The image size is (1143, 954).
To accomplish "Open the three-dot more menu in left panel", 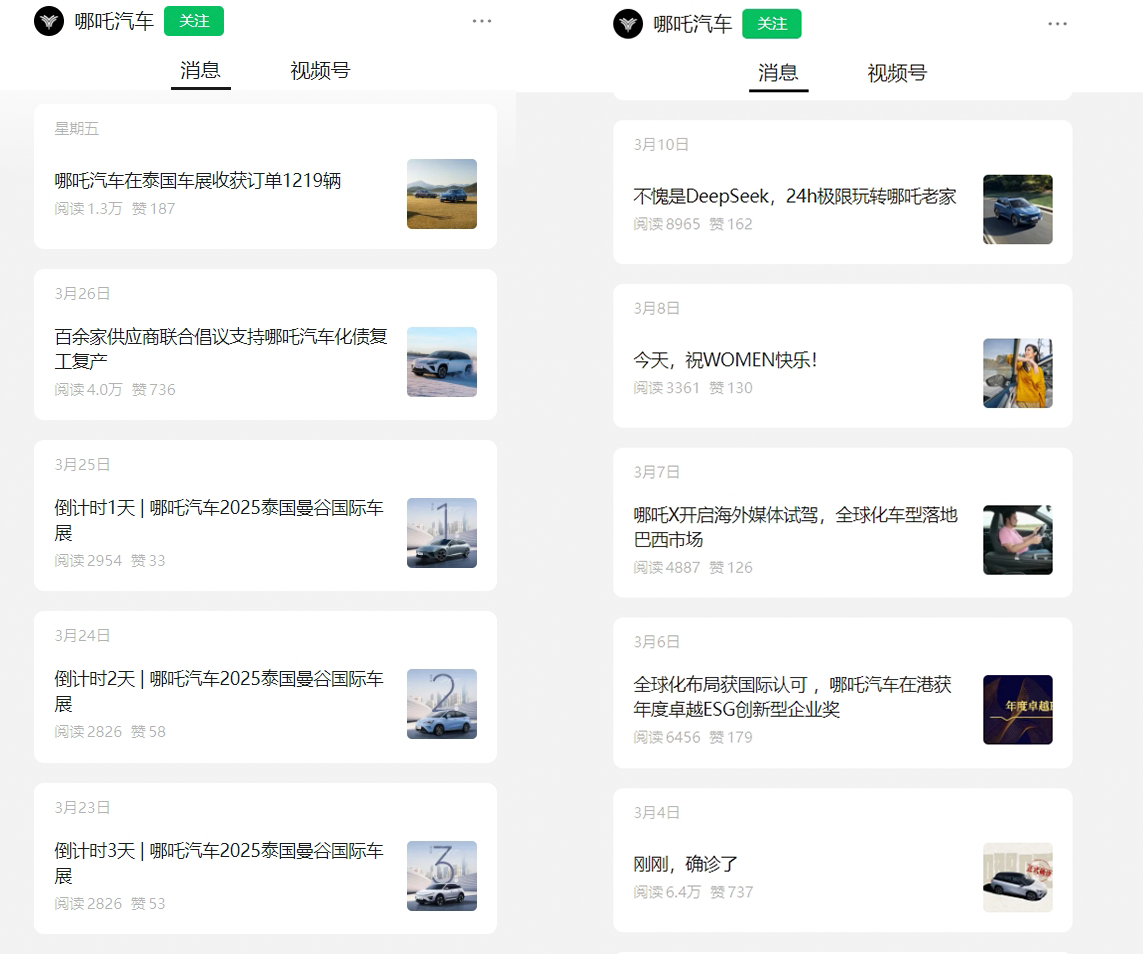I will [x=482, y=21].
